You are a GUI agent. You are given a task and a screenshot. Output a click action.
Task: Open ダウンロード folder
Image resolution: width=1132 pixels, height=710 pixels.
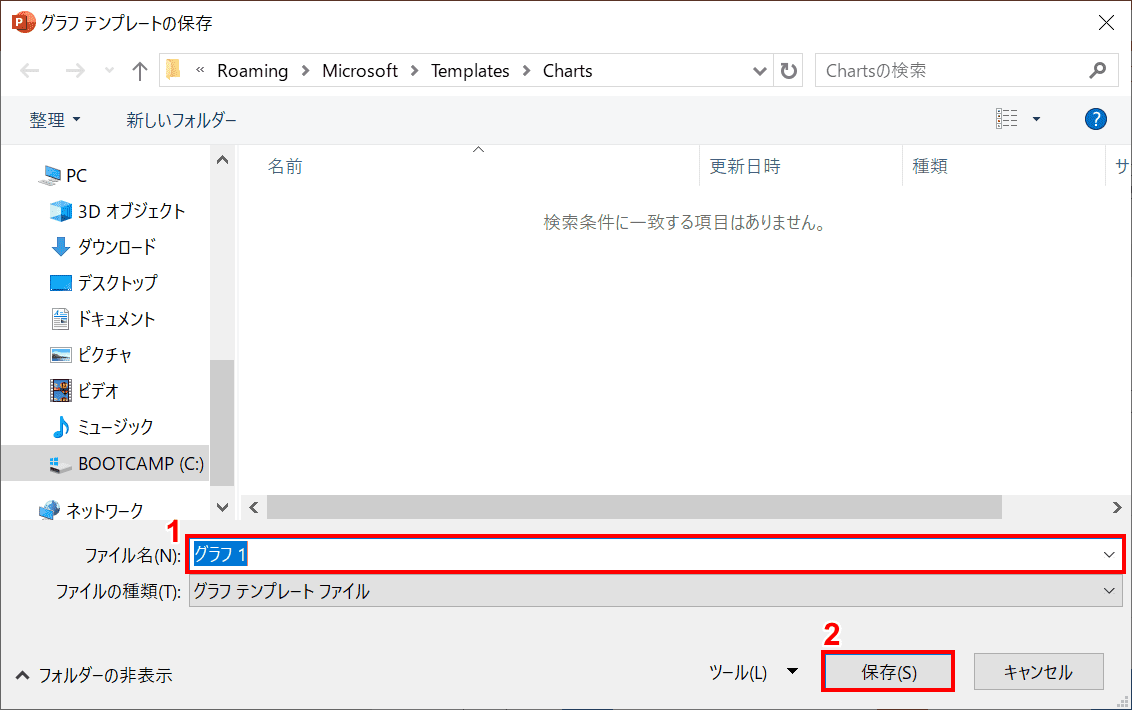(104, 247)
